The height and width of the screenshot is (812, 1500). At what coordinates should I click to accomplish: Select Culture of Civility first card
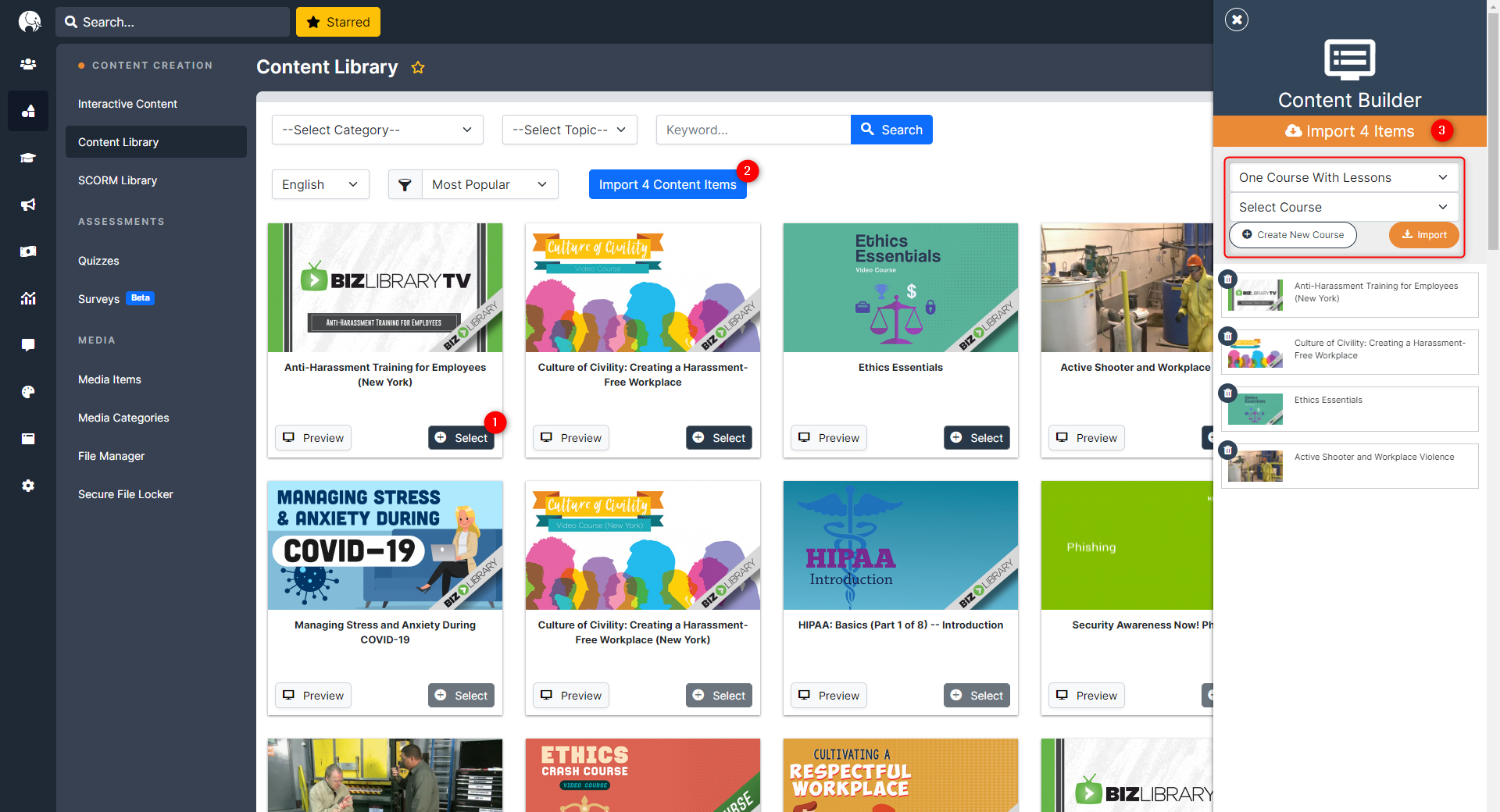[x=719, y=438]
